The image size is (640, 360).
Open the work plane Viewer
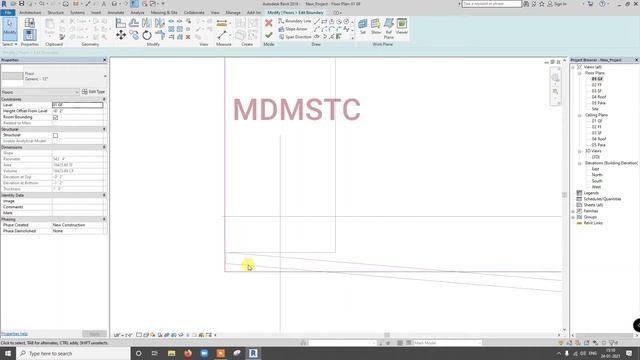[402, 26]
